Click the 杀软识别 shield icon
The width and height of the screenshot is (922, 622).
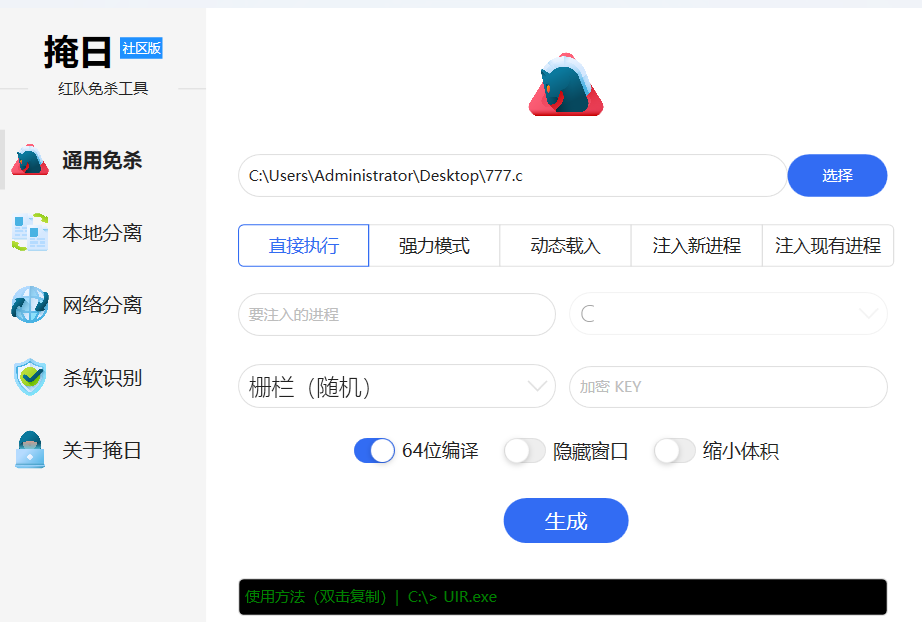click(x=30, y=378)
